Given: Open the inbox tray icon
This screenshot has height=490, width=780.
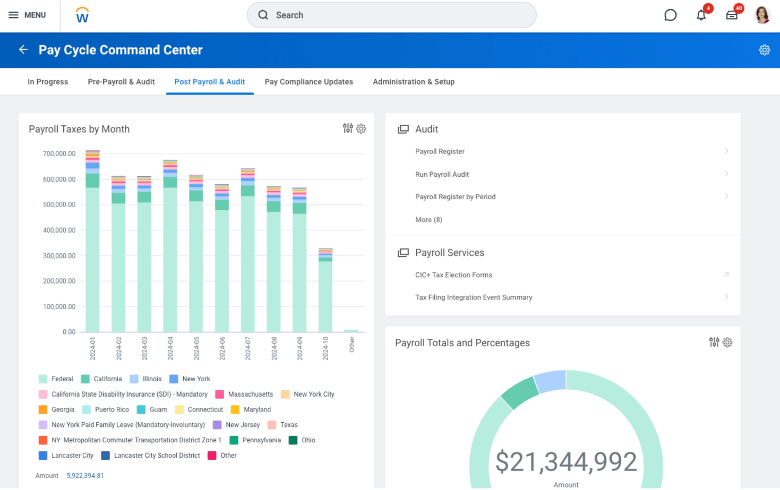Looking at the screenshot, I should pos(731,15).
